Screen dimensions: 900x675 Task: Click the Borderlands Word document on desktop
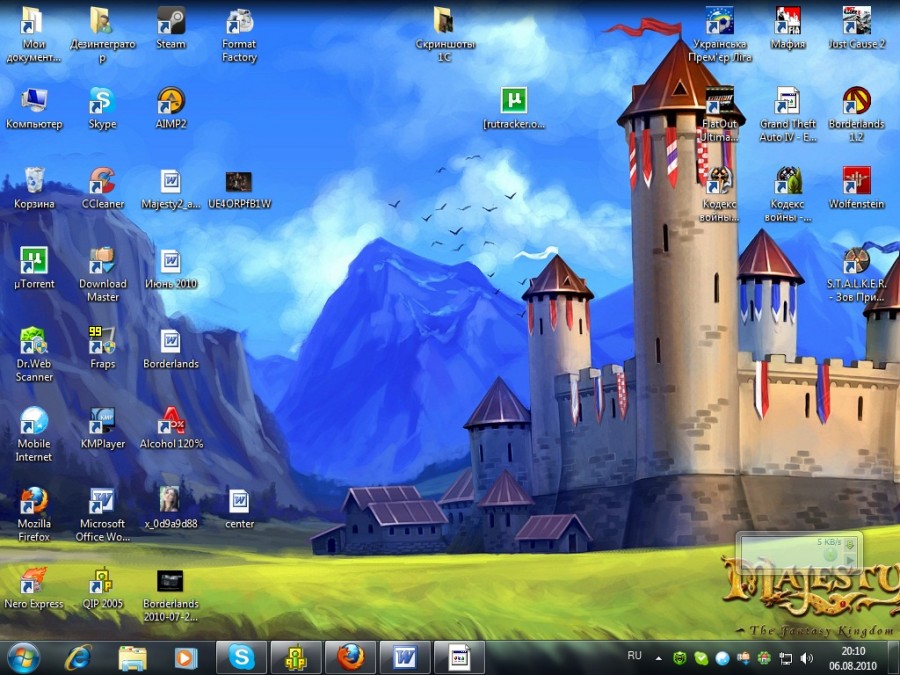(x=171, y=348)
